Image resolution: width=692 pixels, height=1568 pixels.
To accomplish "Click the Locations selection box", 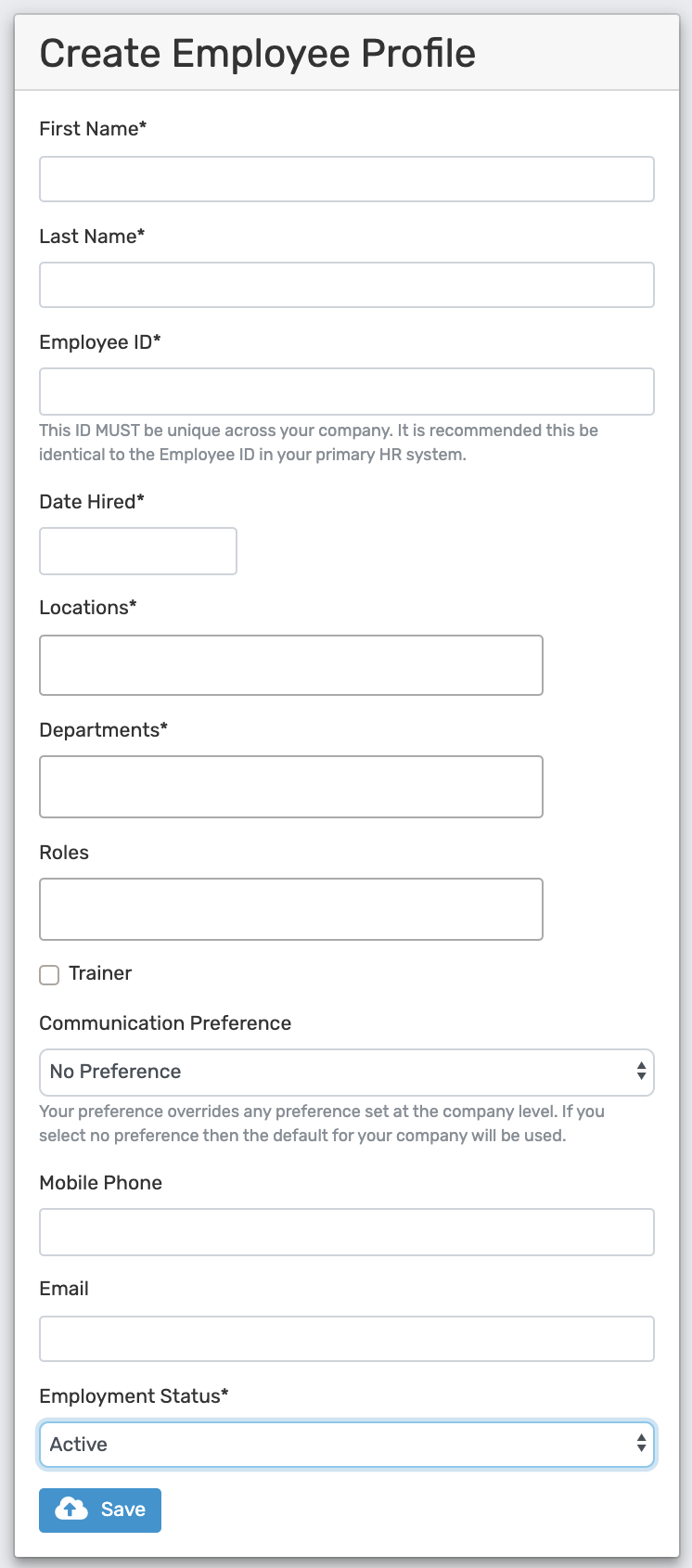I will [x=290, y=664].
